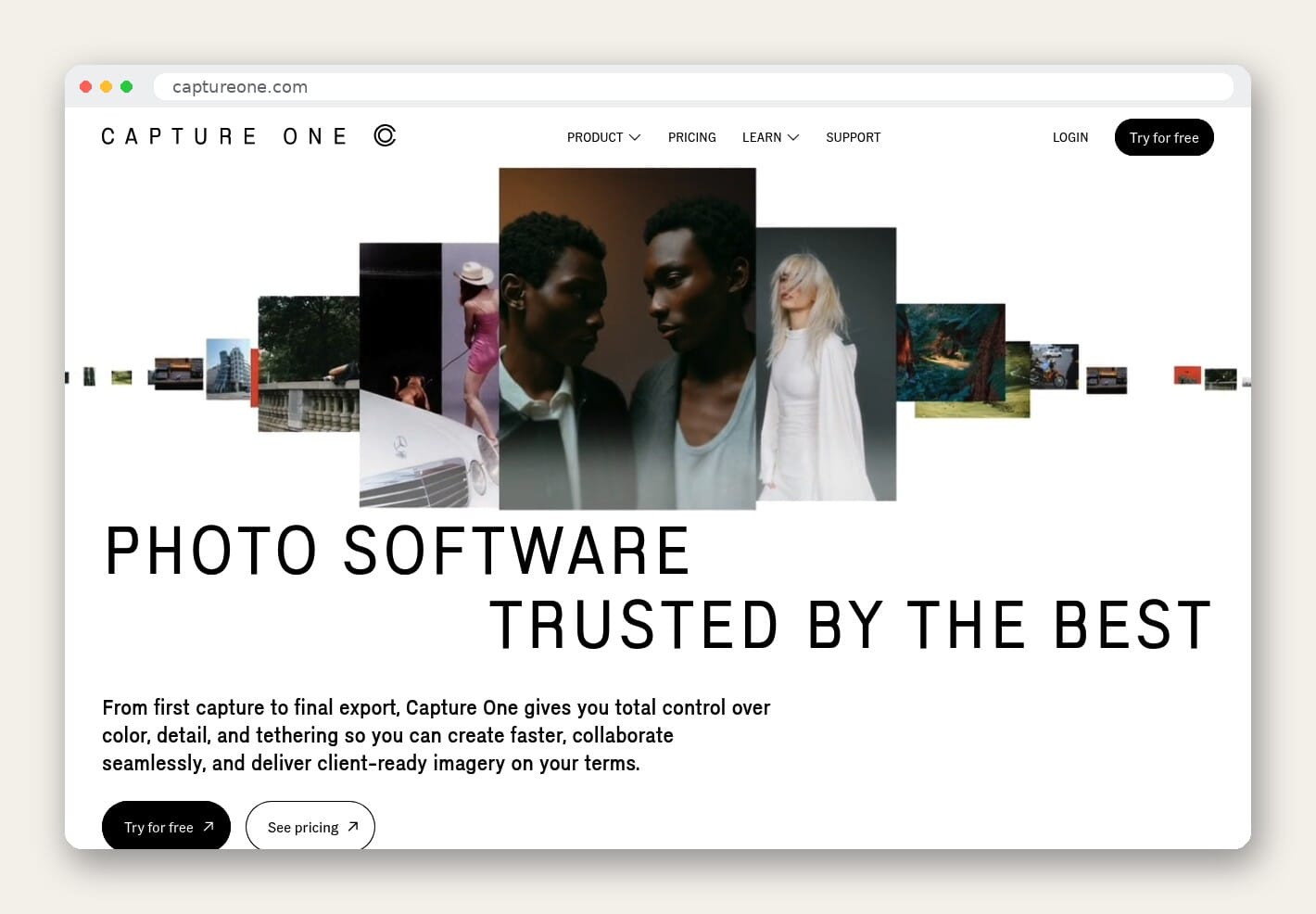1316x914 pixels.
Task: Select the blonde woman in white photo
Action: click(826, 363)
